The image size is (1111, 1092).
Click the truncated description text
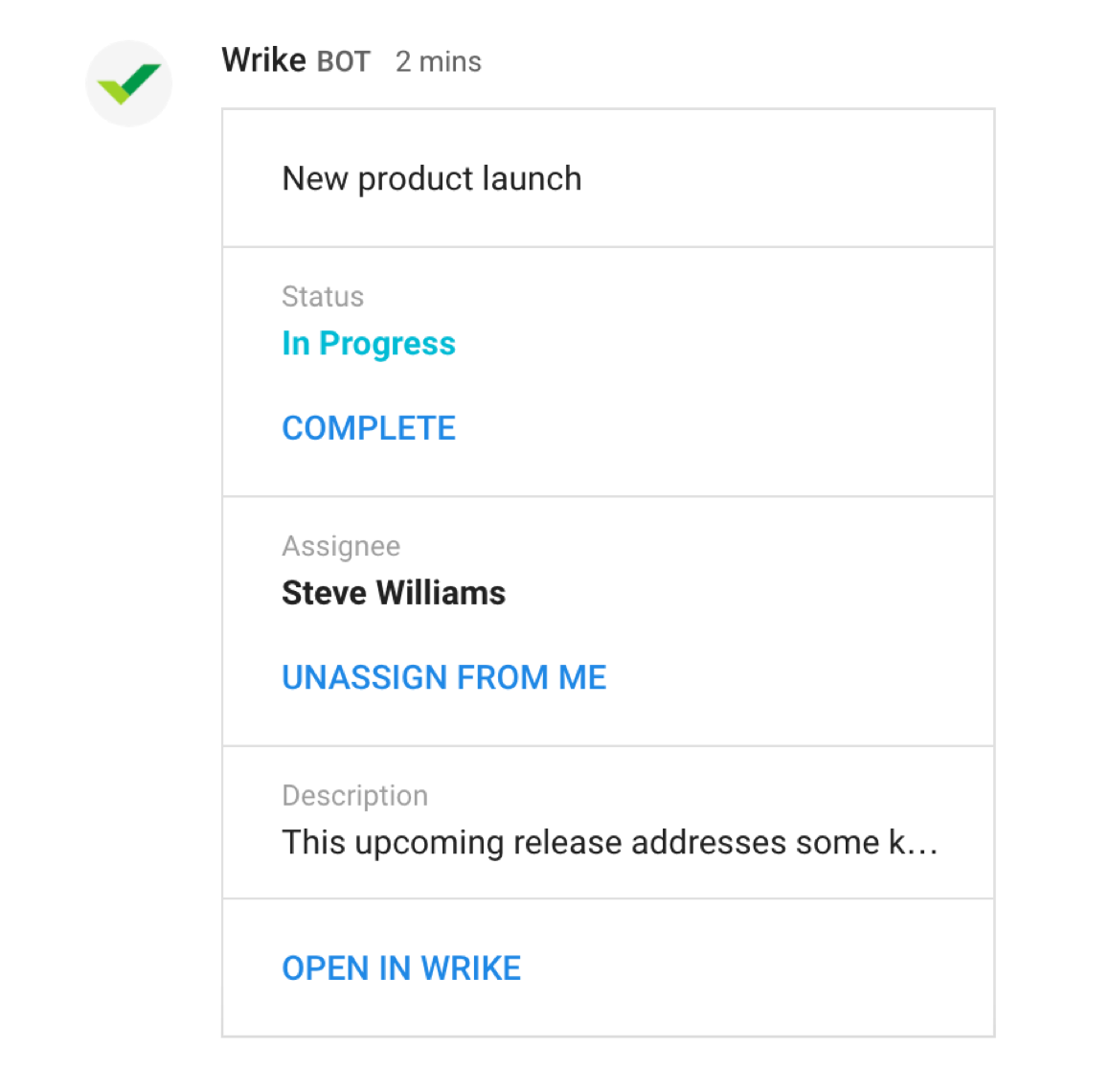pos(609,843)
